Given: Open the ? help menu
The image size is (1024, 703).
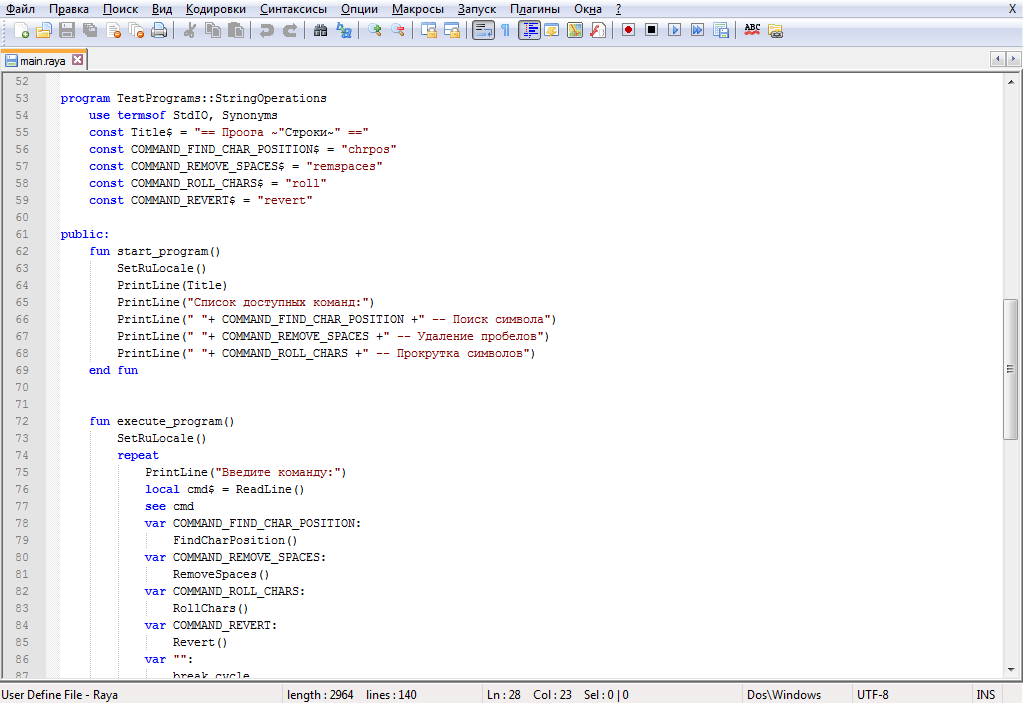Looking at the screenshot, I should (618, 9).
